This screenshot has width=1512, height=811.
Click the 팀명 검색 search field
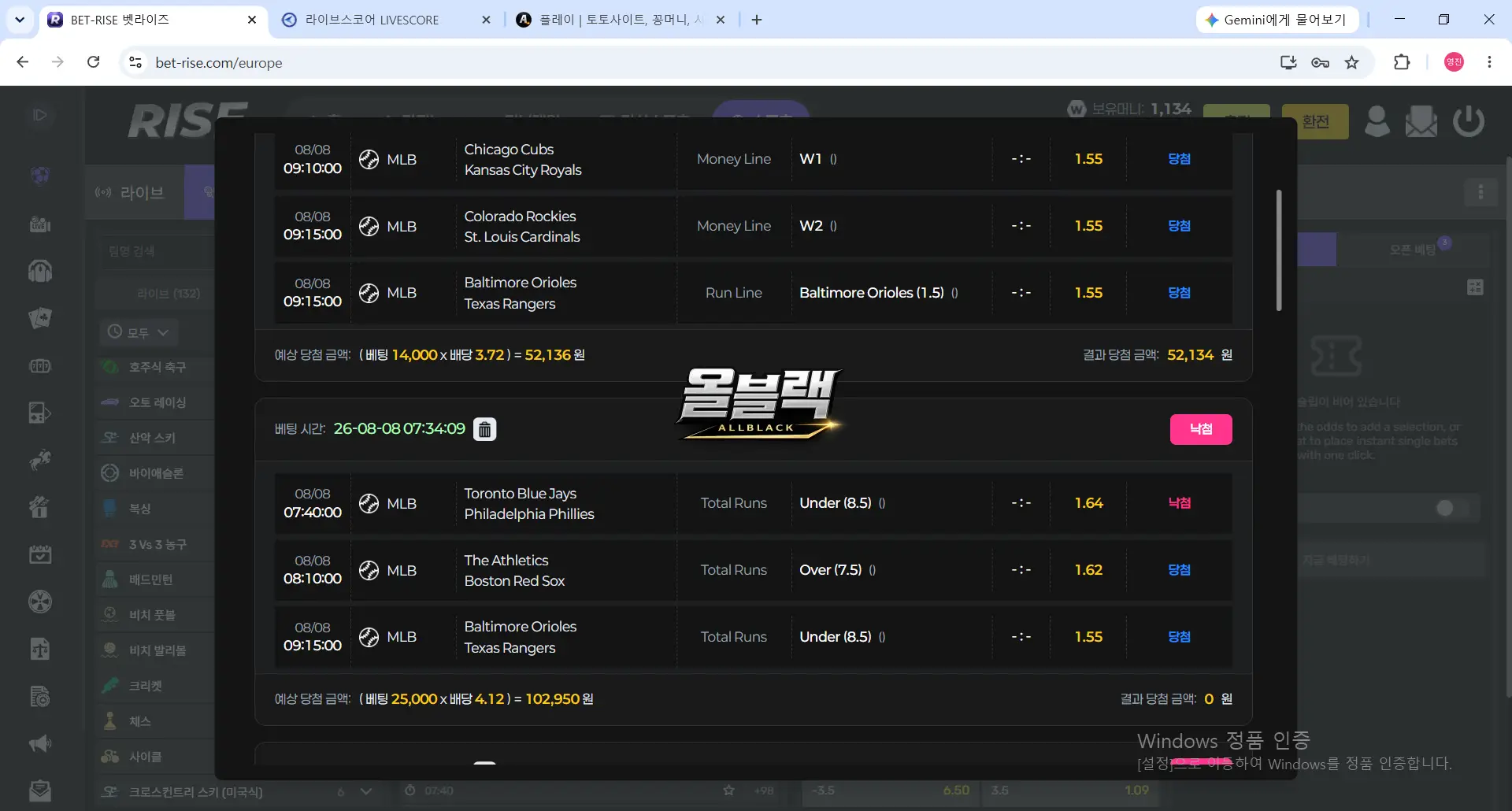point(157,251)
